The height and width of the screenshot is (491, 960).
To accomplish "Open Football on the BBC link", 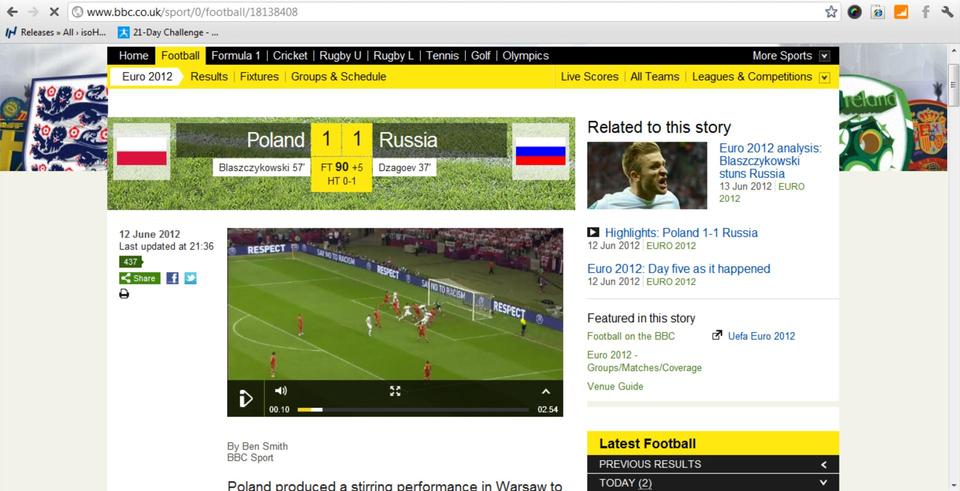I will [631, 336].
